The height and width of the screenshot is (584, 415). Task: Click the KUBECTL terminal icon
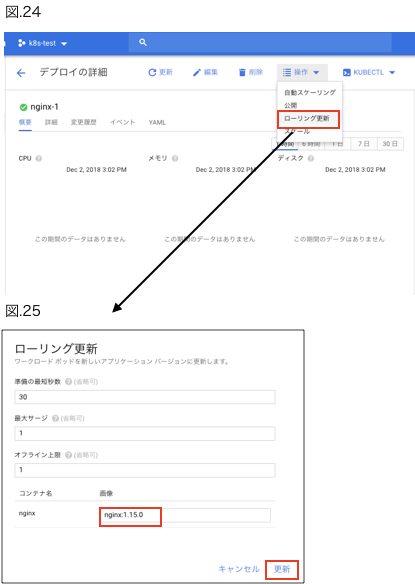[346, 73]
